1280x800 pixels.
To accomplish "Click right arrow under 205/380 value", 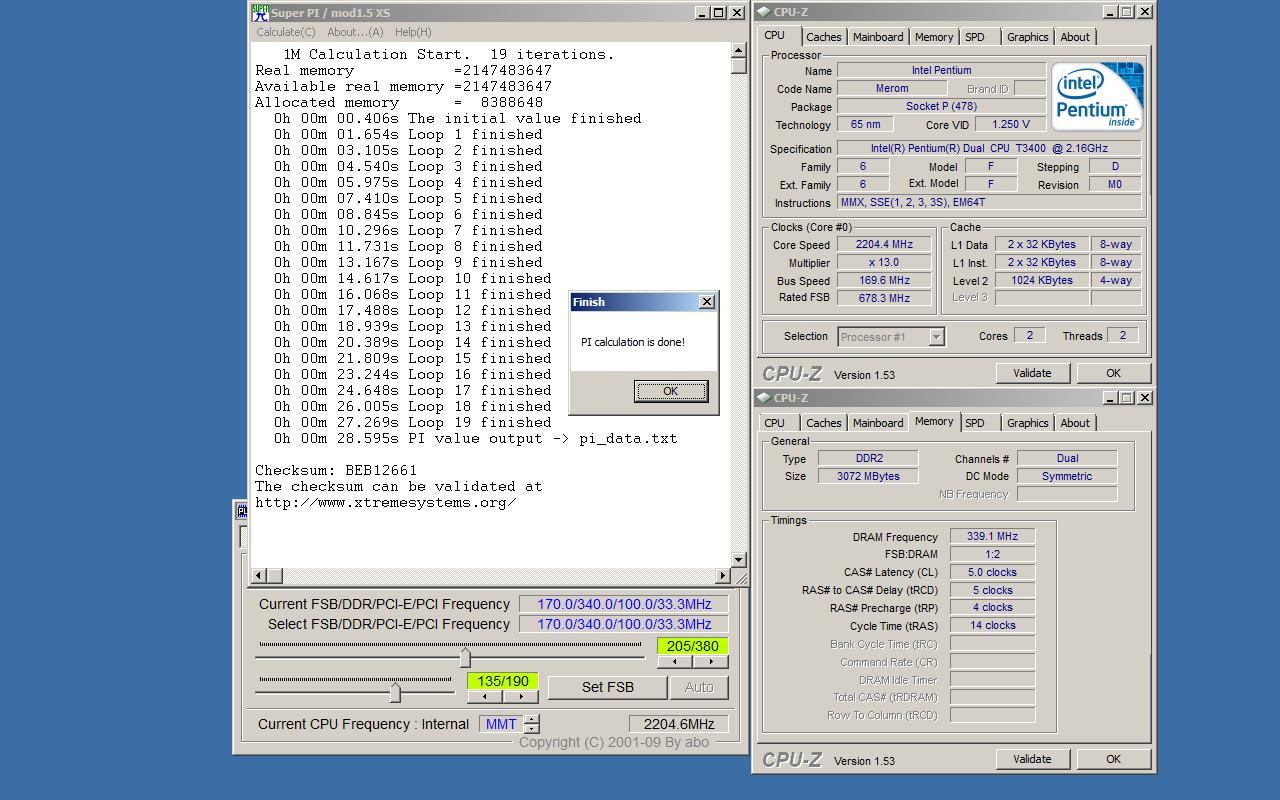I will [711, 662].
